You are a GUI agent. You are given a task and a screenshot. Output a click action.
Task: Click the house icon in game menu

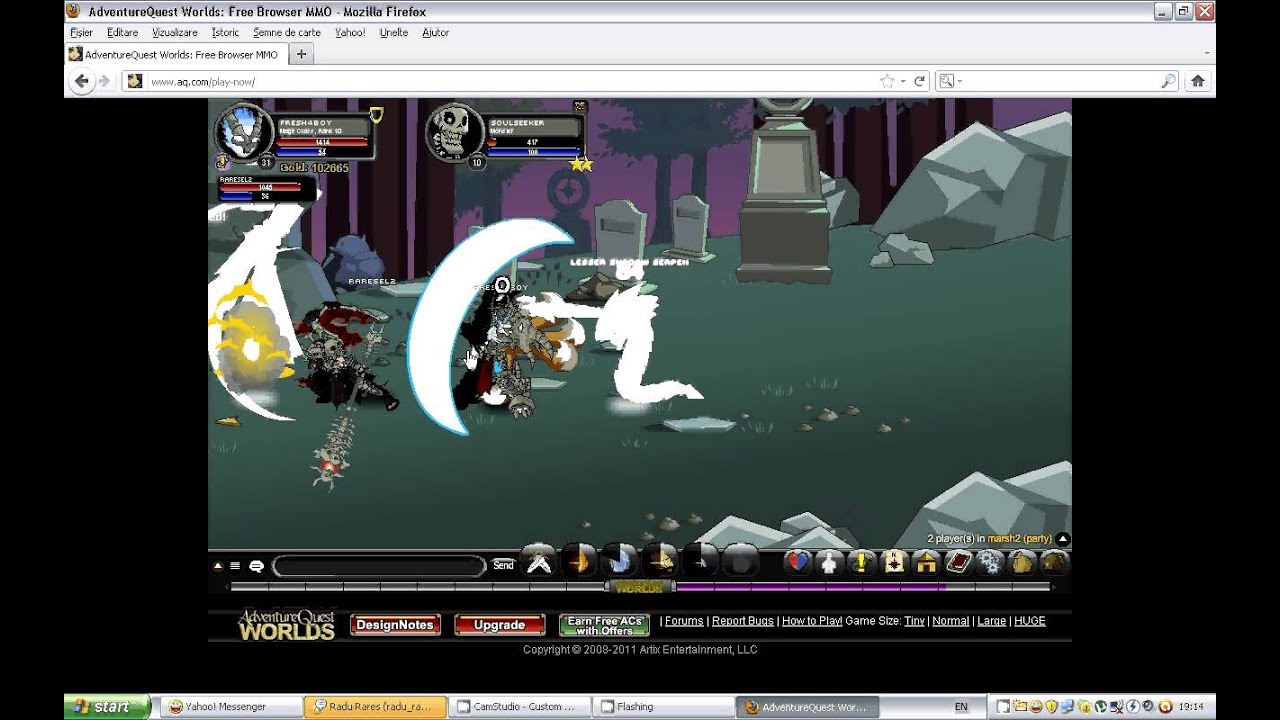pyautogui.click(x=926, y=563)
